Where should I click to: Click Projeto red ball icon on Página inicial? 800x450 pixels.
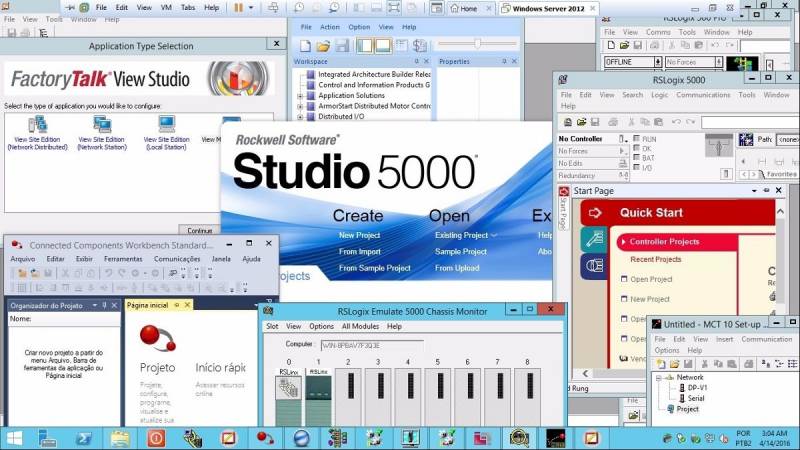[x=157, y=338]
